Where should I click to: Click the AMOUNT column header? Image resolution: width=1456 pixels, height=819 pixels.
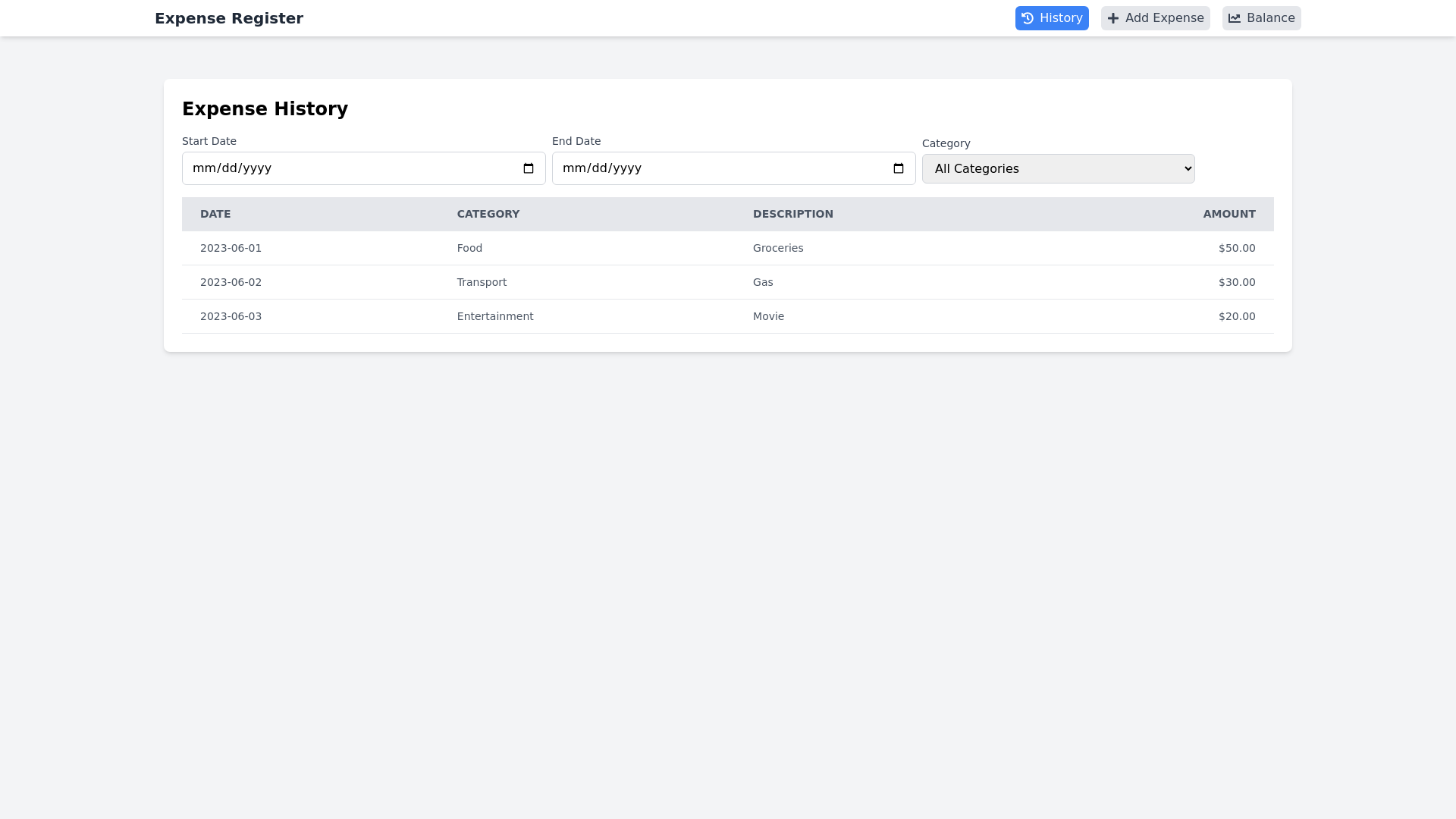tap(1229, 214)
